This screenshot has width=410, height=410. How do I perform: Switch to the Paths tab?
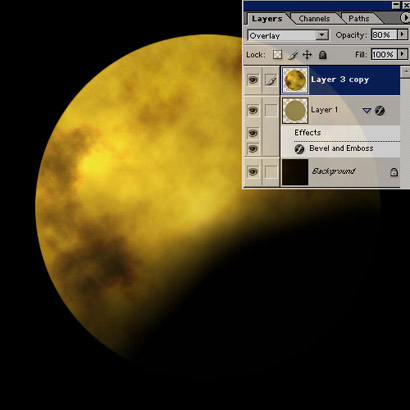[359, 19]
